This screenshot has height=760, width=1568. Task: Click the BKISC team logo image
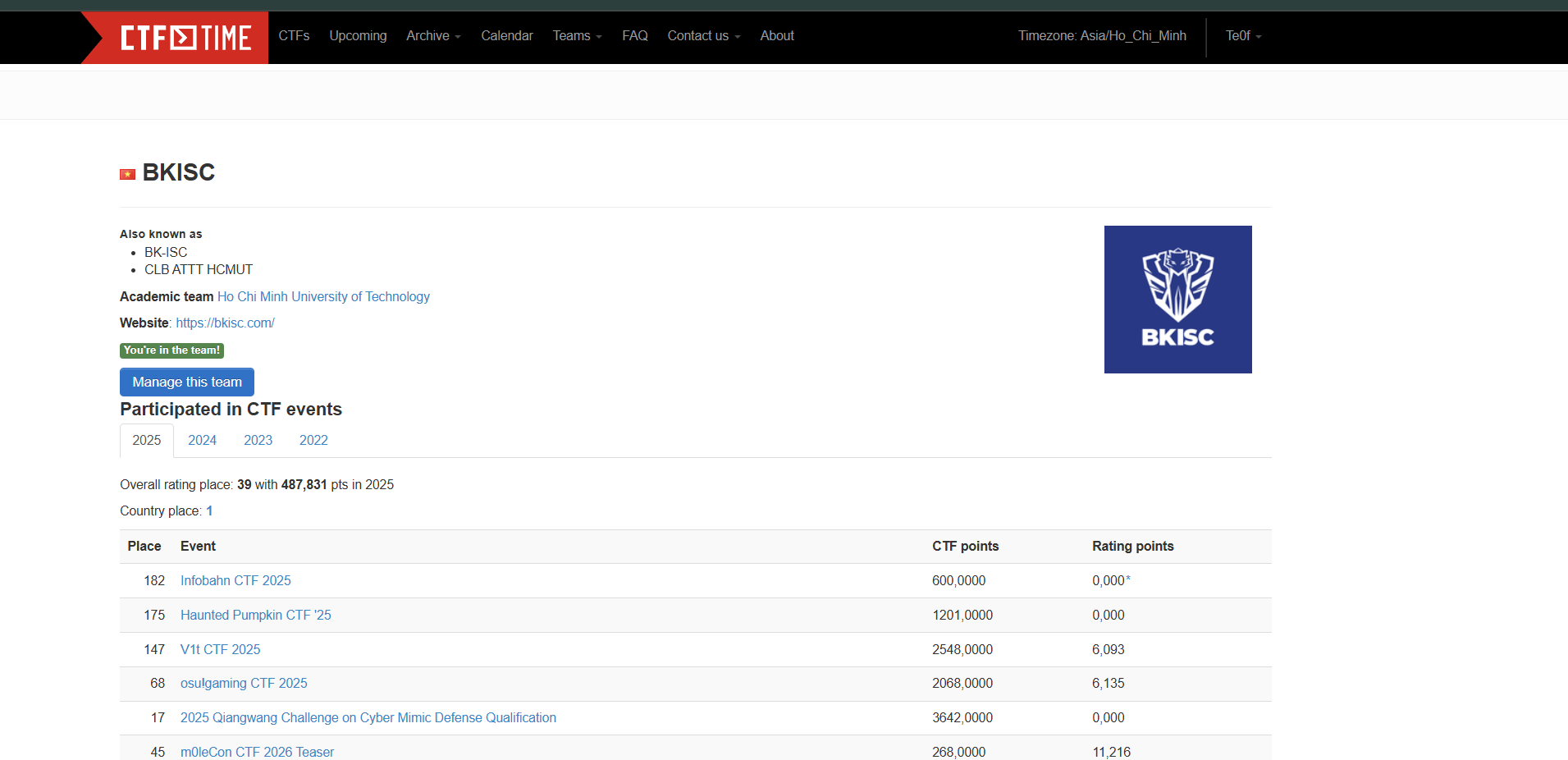point(1177,300)
